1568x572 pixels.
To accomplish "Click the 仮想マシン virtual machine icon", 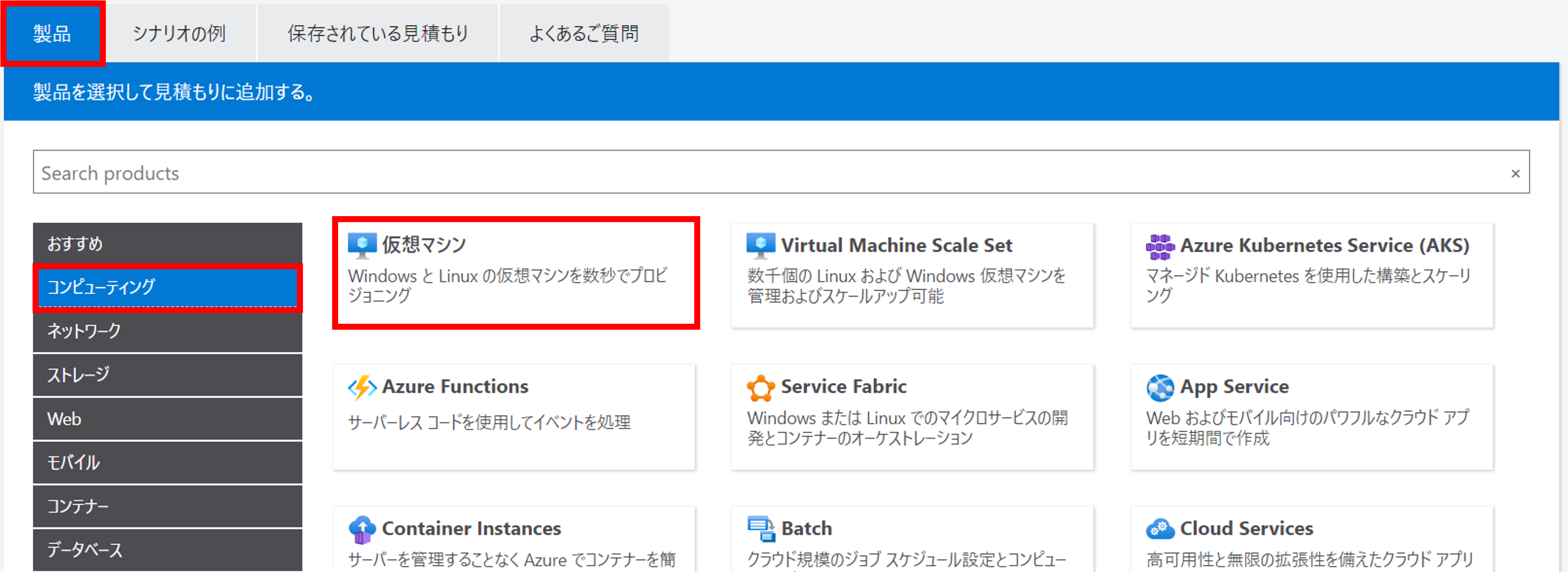I will click(x=362, y=246).
